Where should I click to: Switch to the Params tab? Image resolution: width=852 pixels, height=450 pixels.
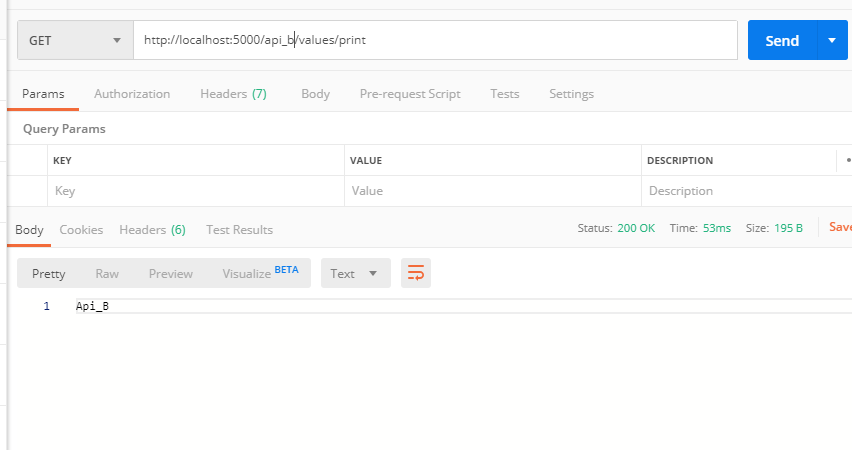point(43,94)
